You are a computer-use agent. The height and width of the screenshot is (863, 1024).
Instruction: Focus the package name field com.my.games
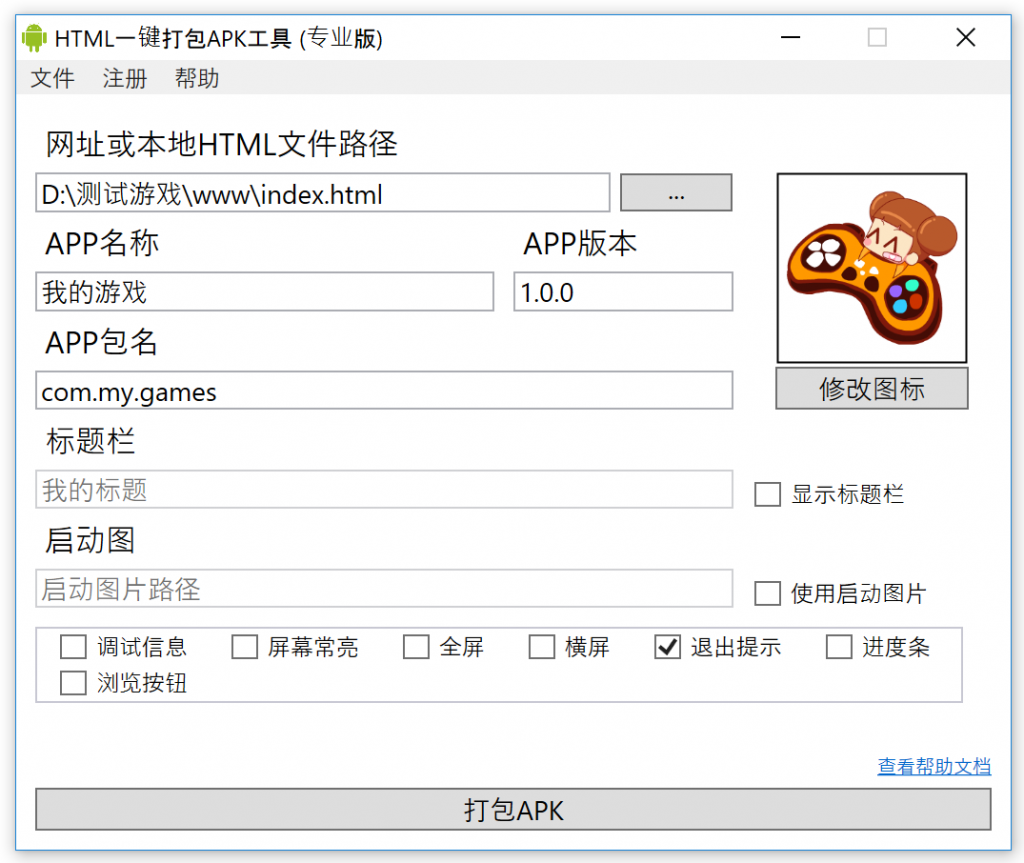pyautogui.click(x=384, y=391)
